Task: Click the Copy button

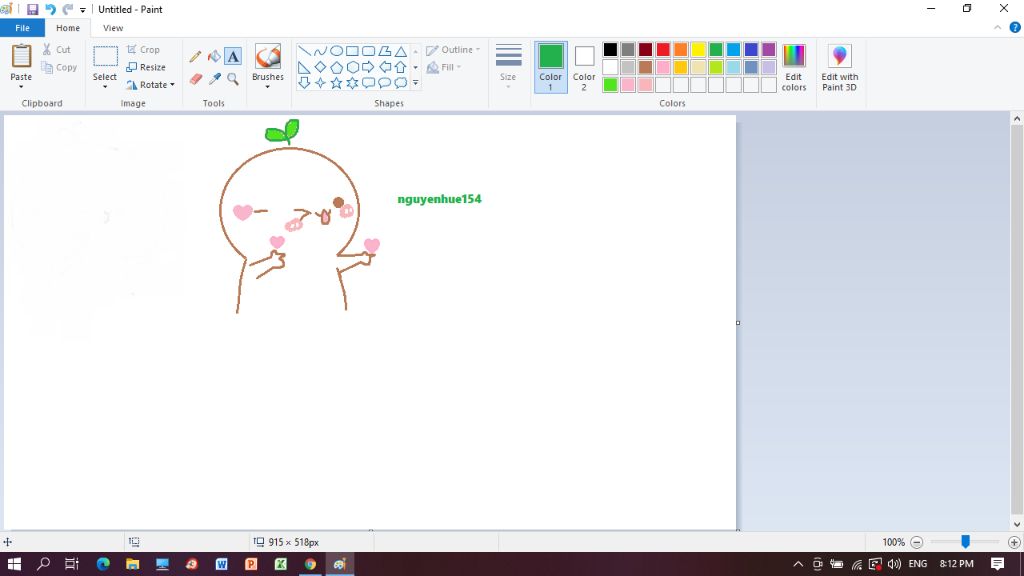Action: [59, 67]
